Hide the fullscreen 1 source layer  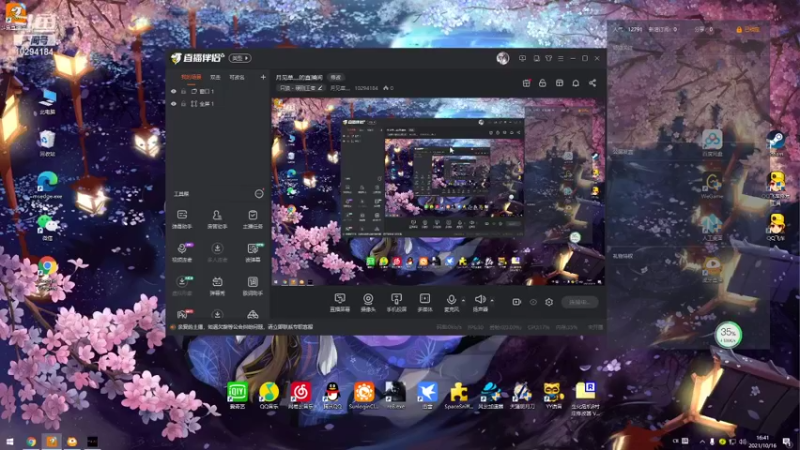pyautogui.click(x=173, y=104)
